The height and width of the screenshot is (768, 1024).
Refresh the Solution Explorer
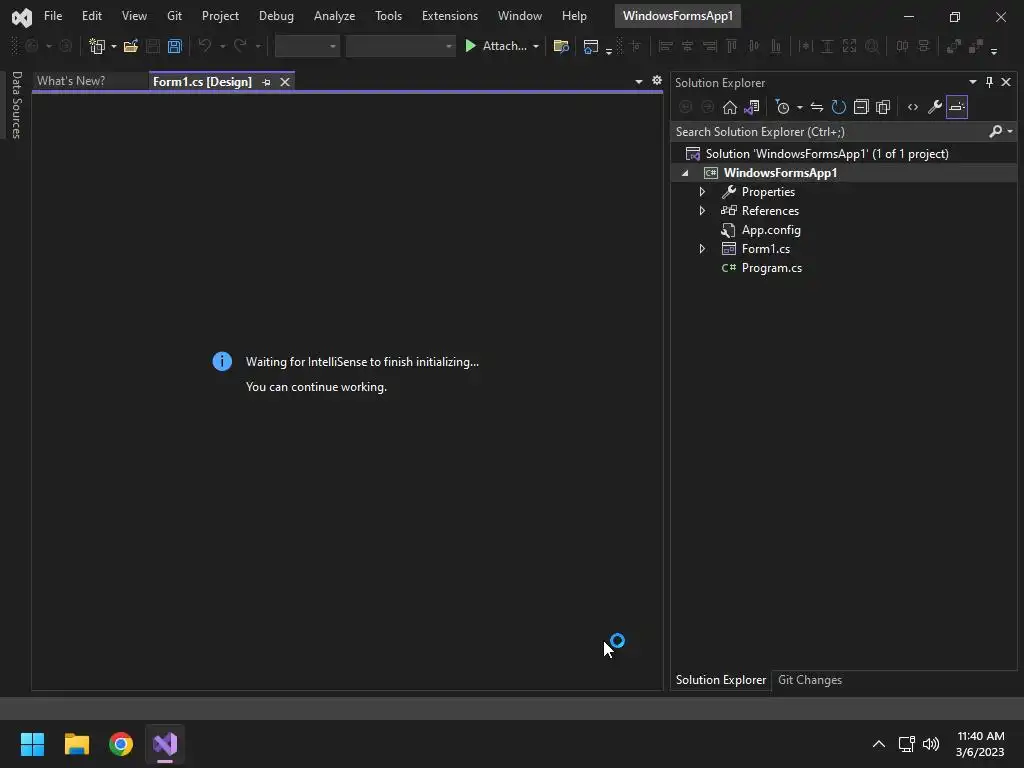point(839,107)
